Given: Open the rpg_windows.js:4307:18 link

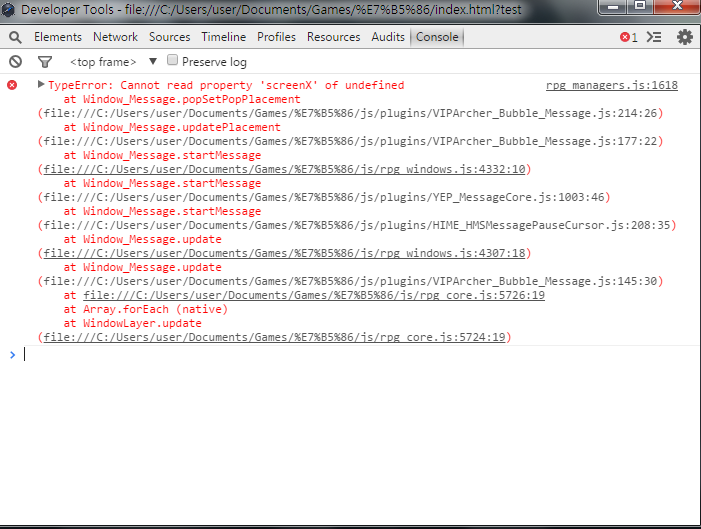Looking at the screenshot, I should click(284, 253).
